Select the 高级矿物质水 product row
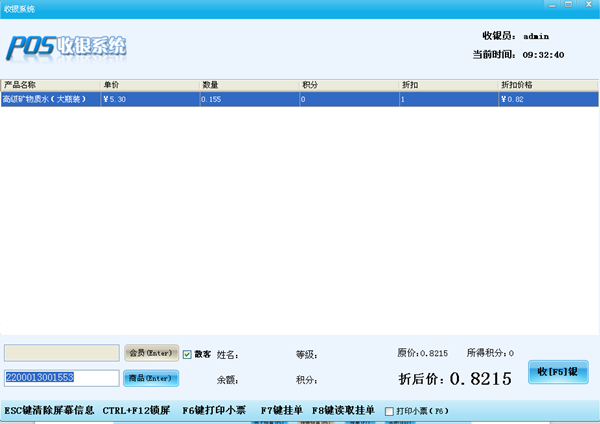Screen dimensions: 600x424 (x=50, y=99)
